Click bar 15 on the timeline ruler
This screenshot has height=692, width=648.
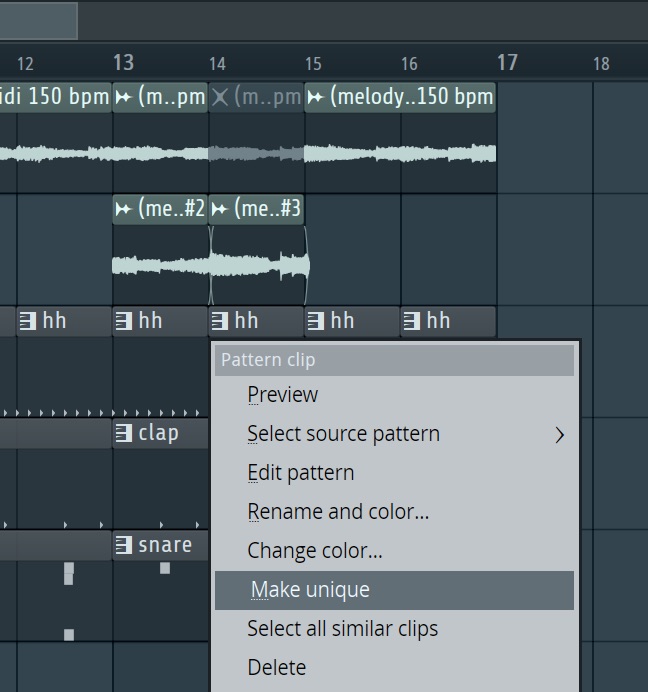pos(313,64)
